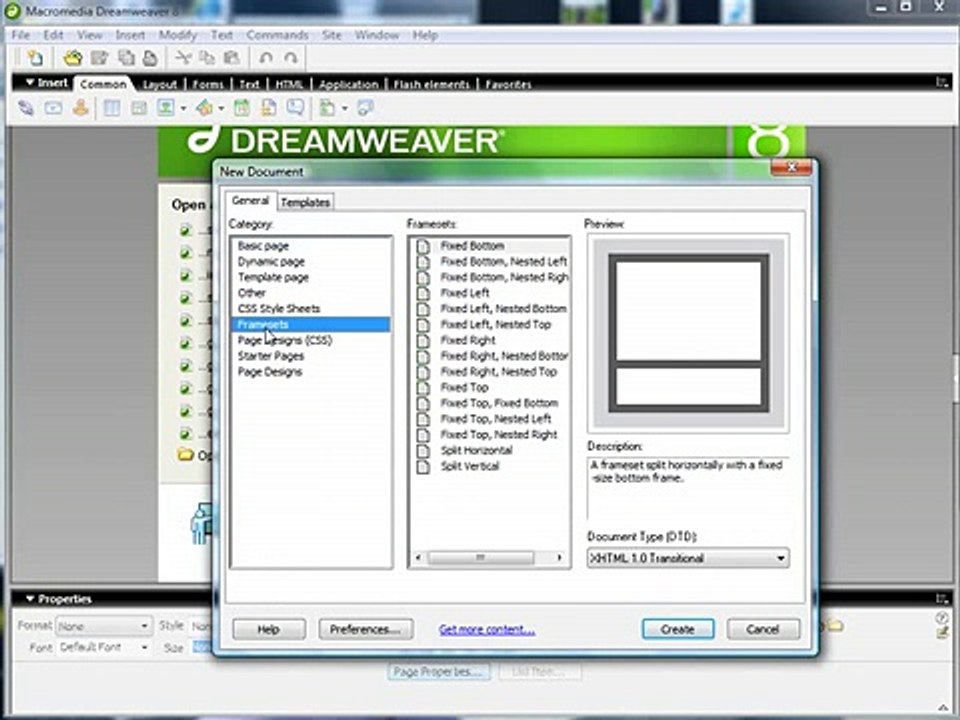Insert the Date from the Common bar
The width and height of the screenshot is (960, 720).
[242, 108]
